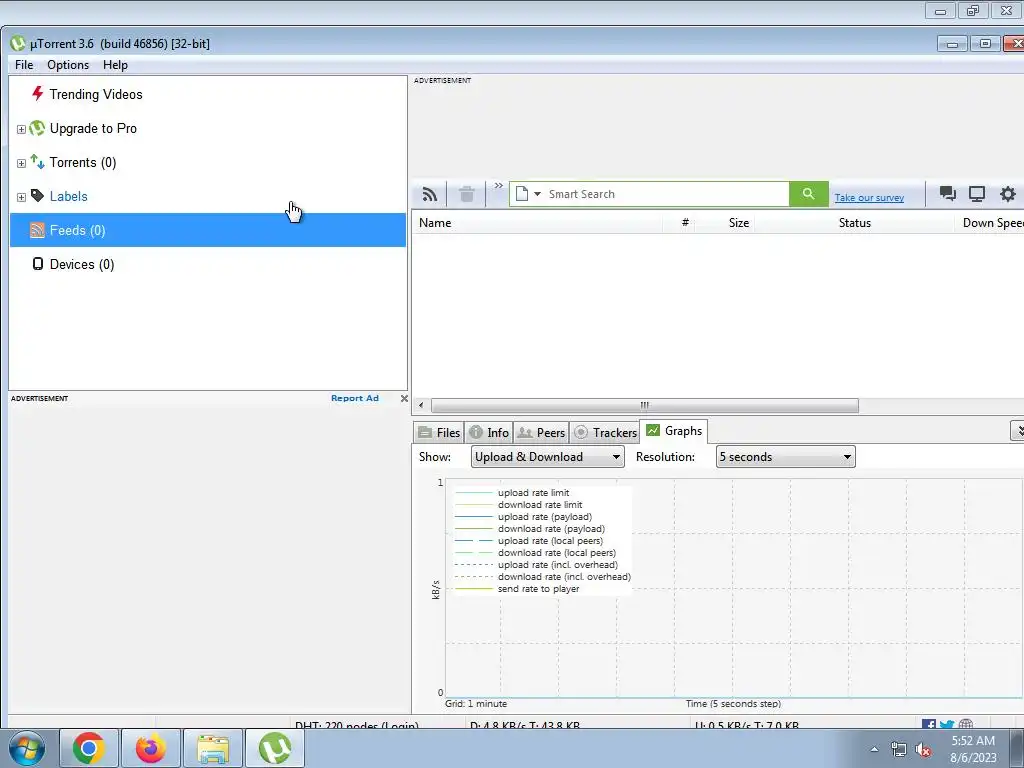Show hidden system tray icons
This screenshot has width=1024, height=768.
(874, 750)
